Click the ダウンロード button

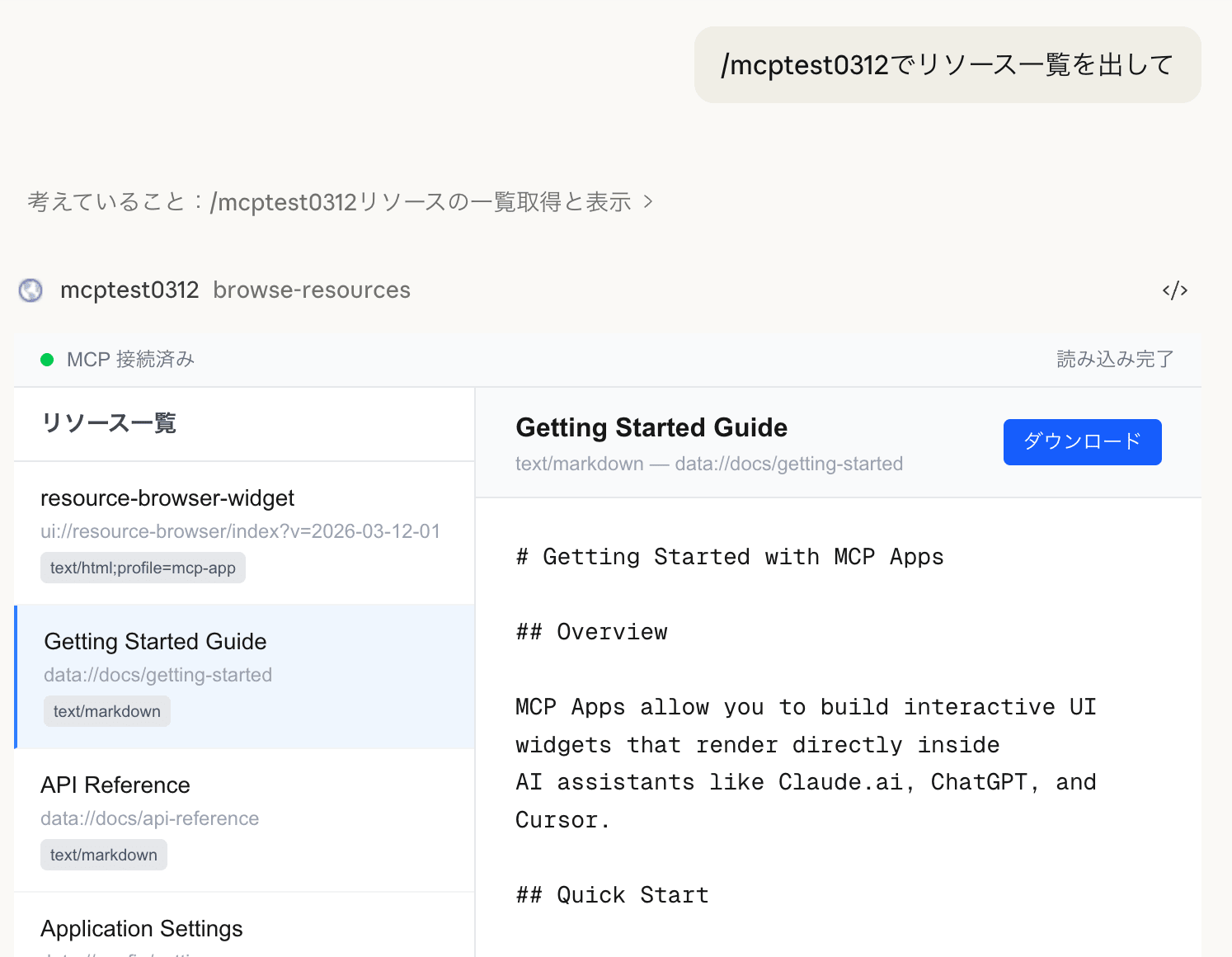pyautogui.click(x=1082, y=442)
